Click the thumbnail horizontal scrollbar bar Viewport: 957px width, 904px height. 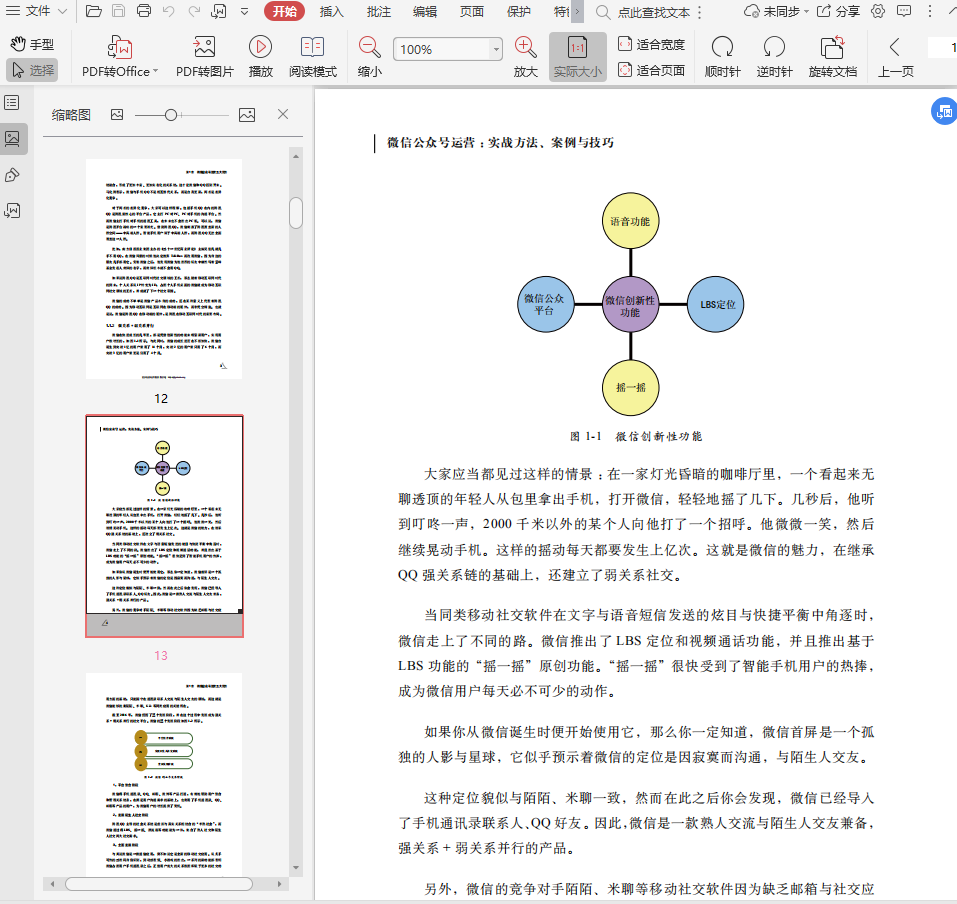(159, 884)
